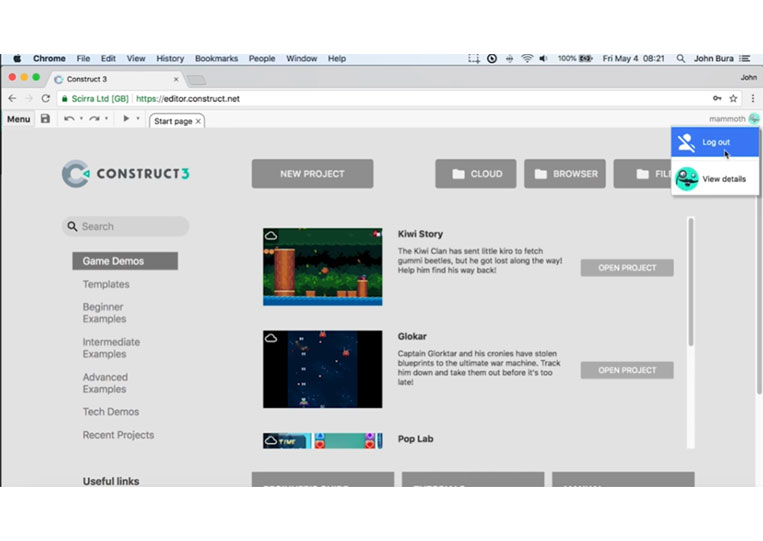Select the Tech Demos category

110,412
